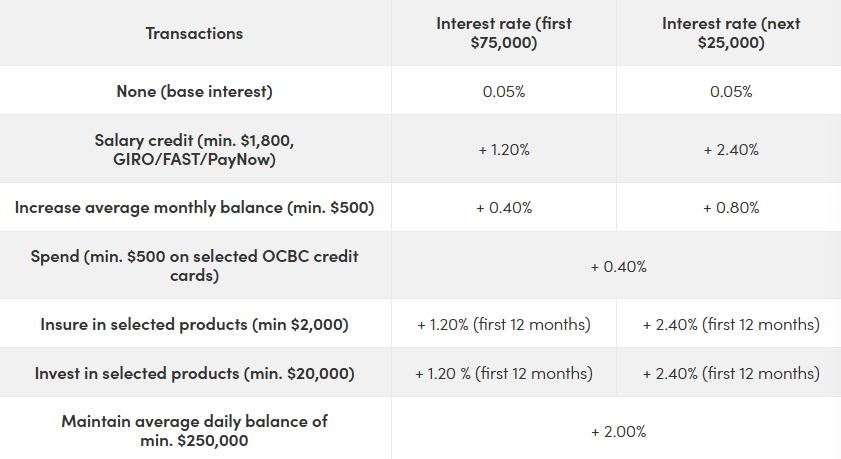The width and height of the screenshot is (841, 459).
Task: Select 'Maintain average daily balance' row label
Action: pyautogui.click(x=194, y=431)
